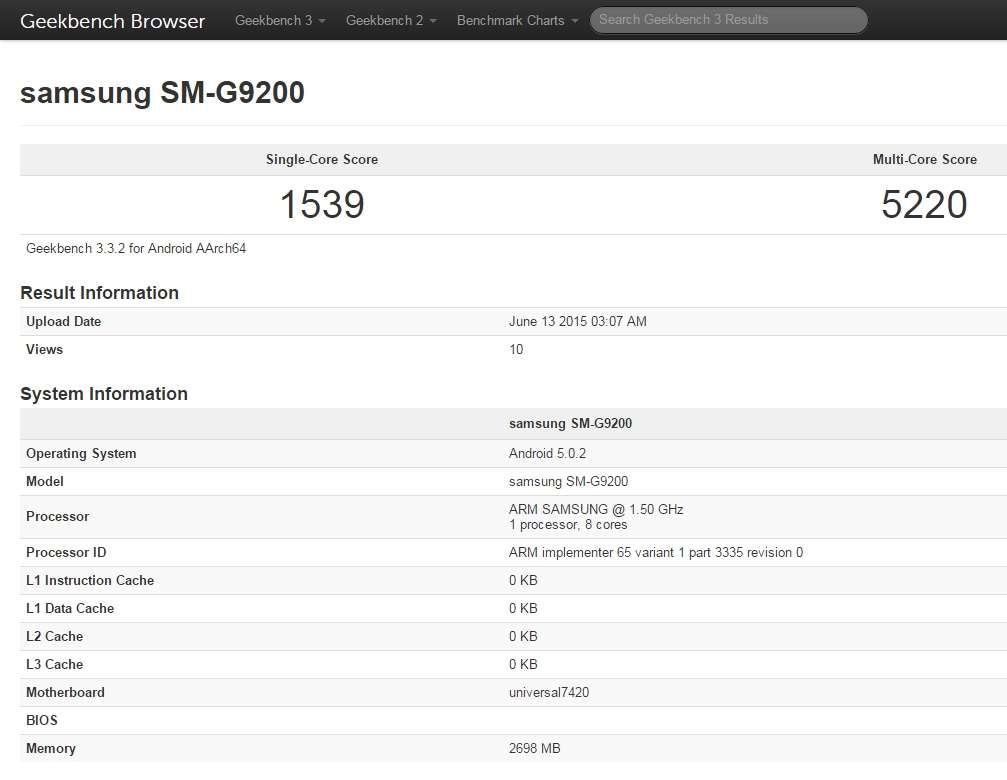
Task: Click the samsung SM-G9200 table column header
Action: click(570, 424)
